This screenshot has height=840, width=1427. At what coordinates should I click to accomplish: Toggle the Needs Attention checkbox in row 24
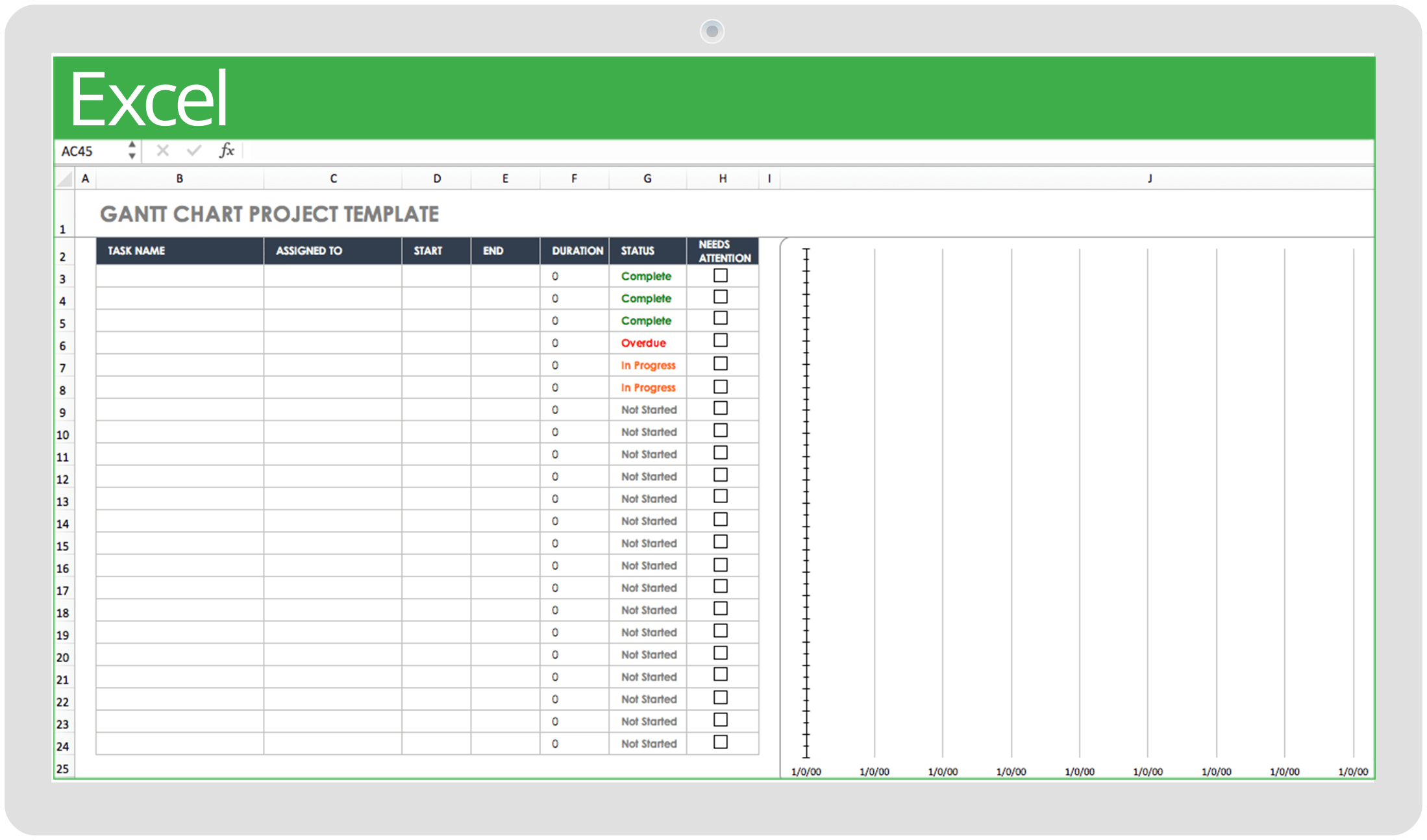tap(720, 742)
